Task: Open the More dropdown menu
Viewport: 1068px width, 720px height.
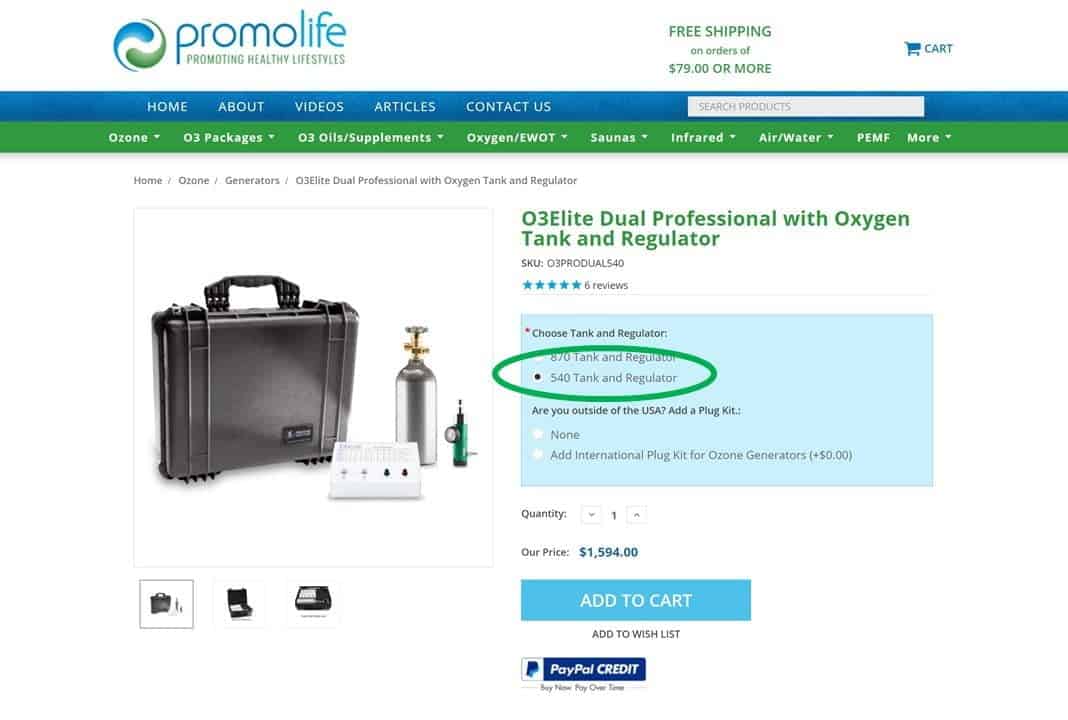Action: click(x=929, y=138)
